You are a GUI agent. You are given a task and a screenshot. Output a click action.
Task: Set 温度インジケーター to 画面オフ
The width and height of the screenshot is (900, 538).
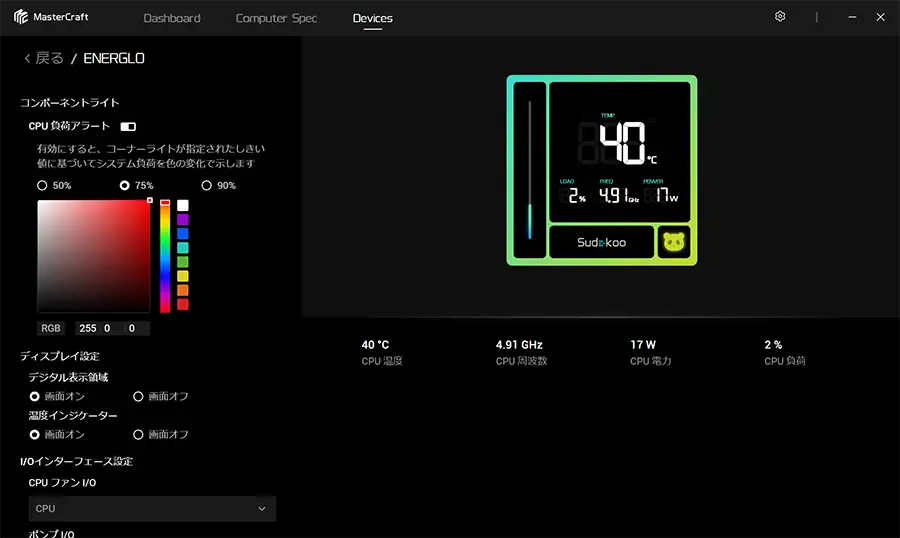[x=138, y=435]
